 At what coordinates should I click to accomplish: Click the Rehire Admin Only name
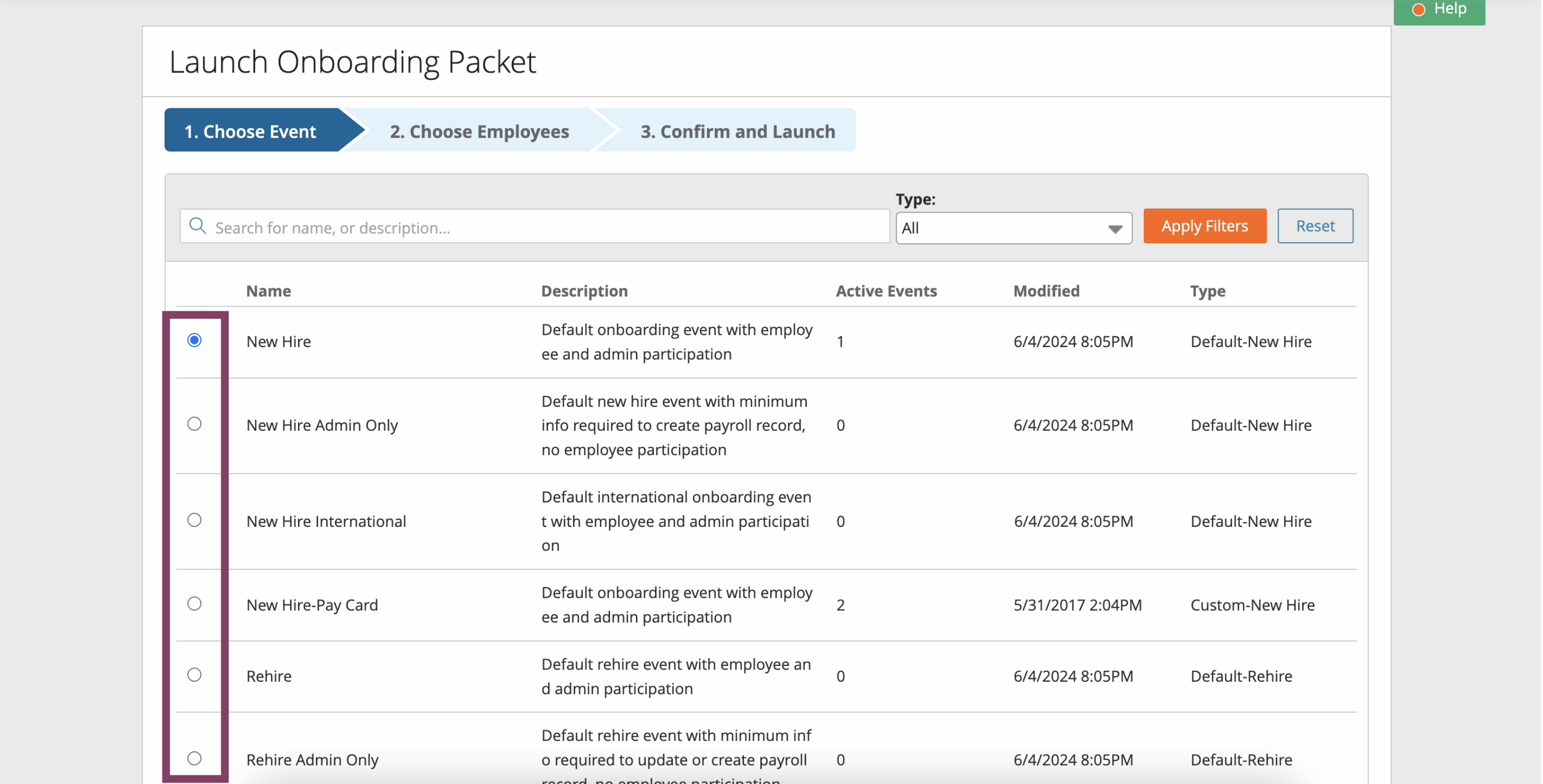tap(312, 760)
